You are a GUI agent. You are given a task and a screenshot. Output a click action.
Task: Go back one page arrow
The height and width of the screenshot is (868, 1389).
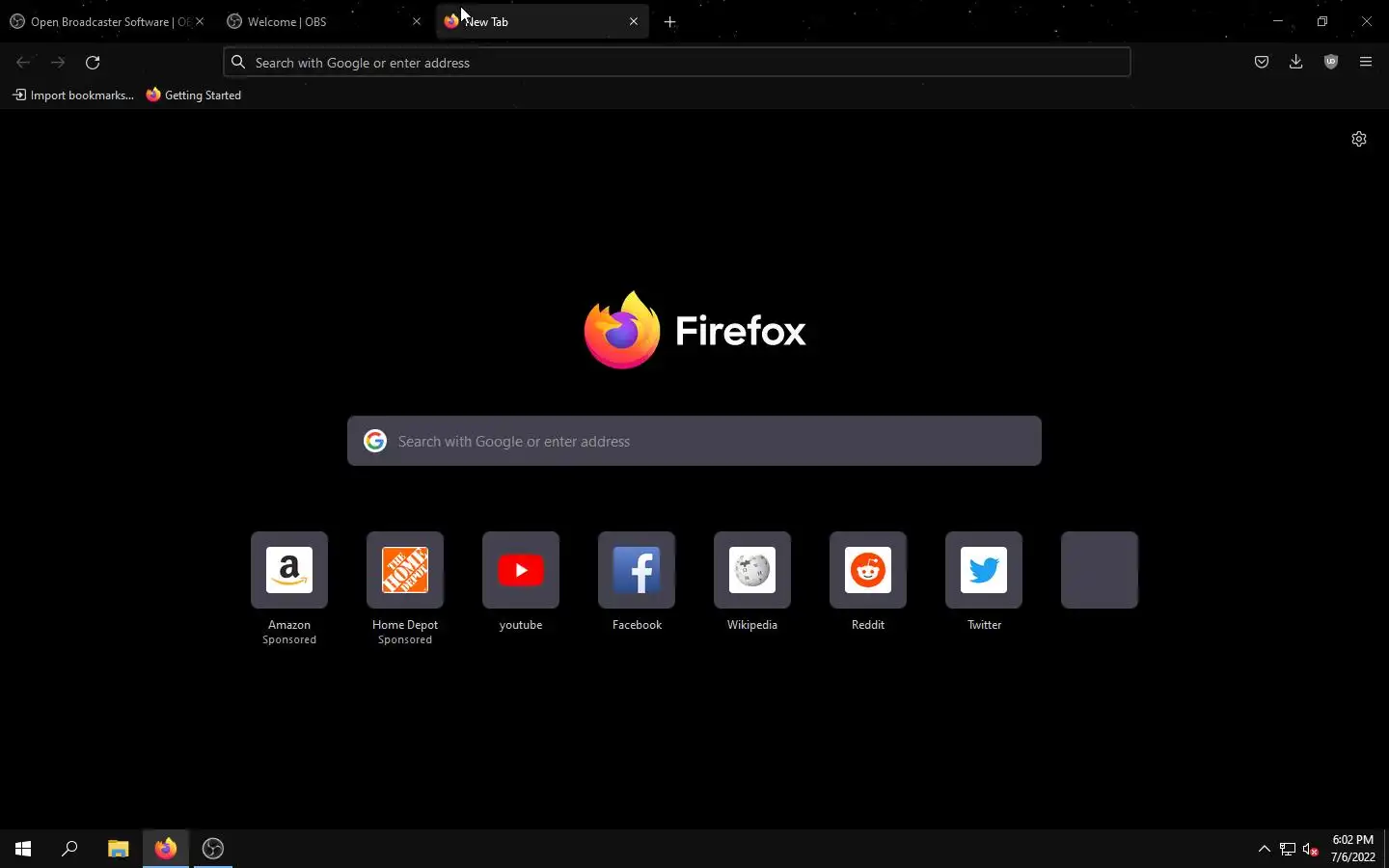click(23, 62)
